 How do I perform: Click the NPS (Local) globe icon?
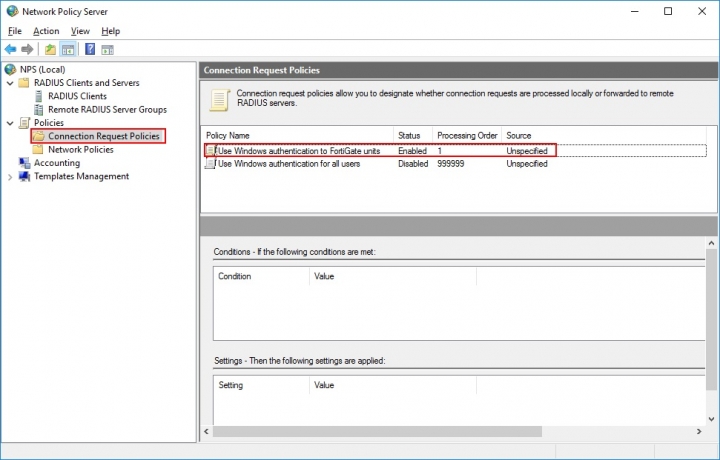10,69
